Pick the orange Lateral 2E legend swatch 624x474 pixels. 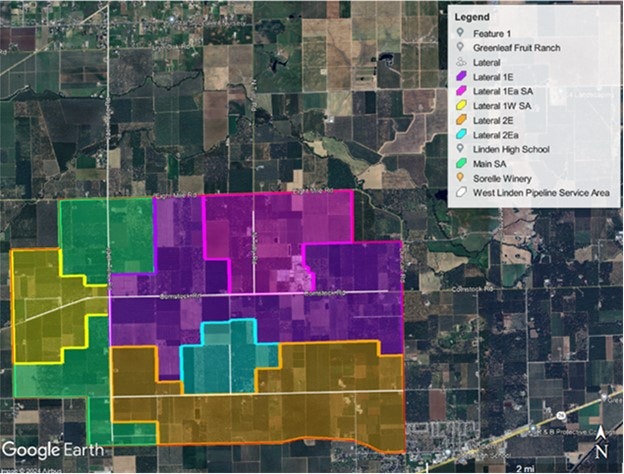click(x=459, y=120)
